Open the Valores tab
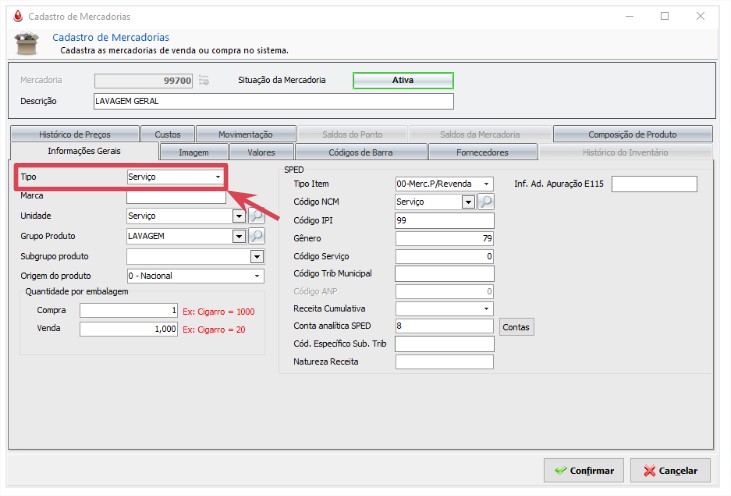Viewport: 731px width, 496px height. pos(261,152)
